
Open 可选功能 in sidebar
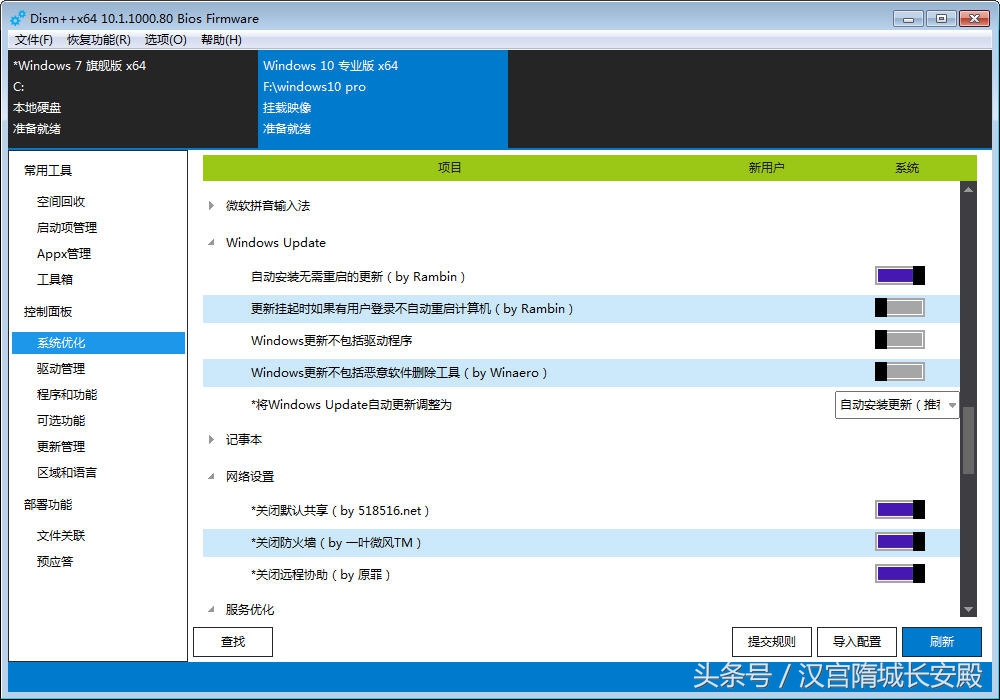(61, 421)
